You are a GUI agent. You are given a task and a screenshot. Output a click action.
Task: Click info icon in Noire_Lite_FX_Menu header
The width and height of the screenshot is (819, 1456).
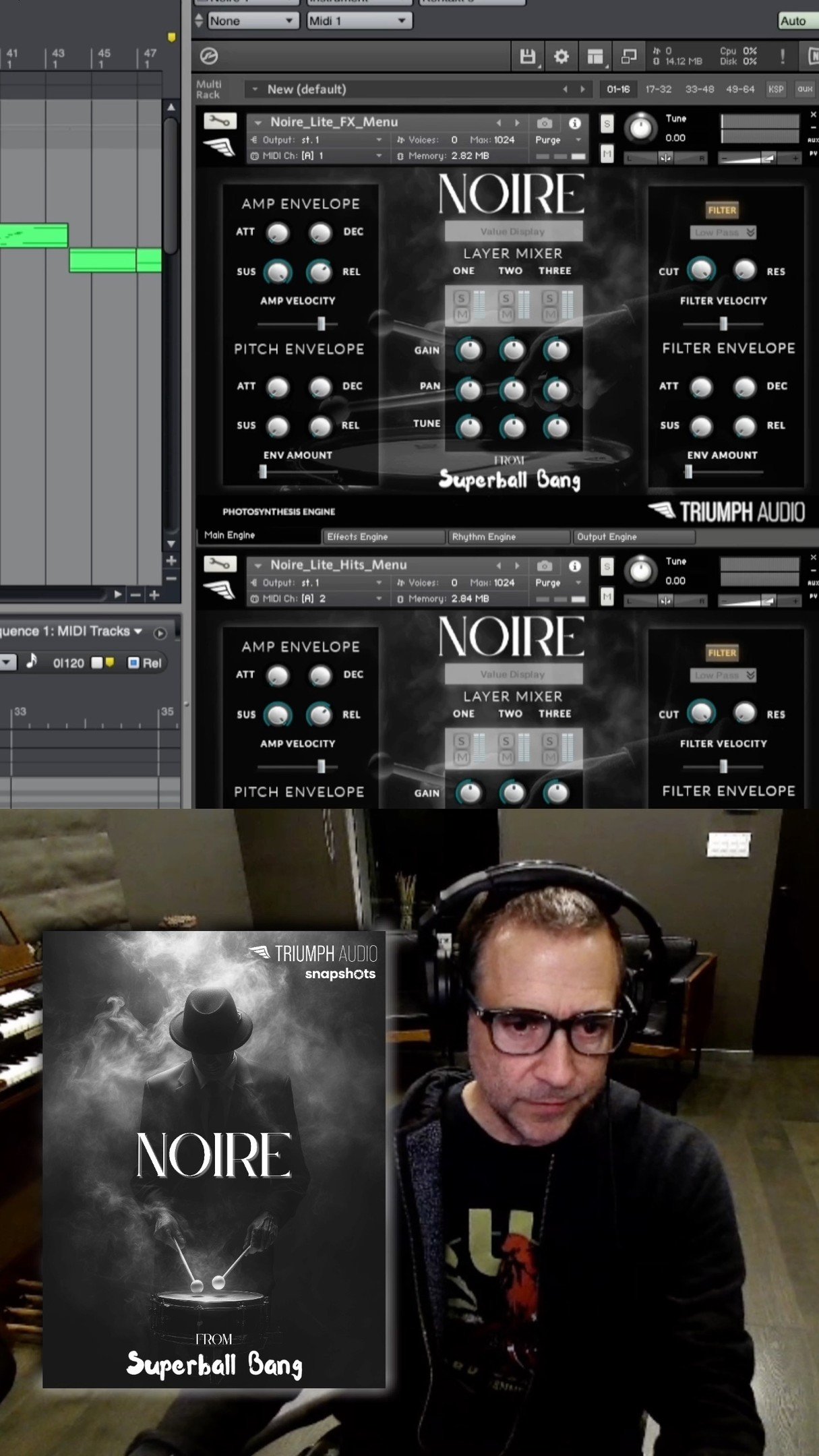[575, 123]
